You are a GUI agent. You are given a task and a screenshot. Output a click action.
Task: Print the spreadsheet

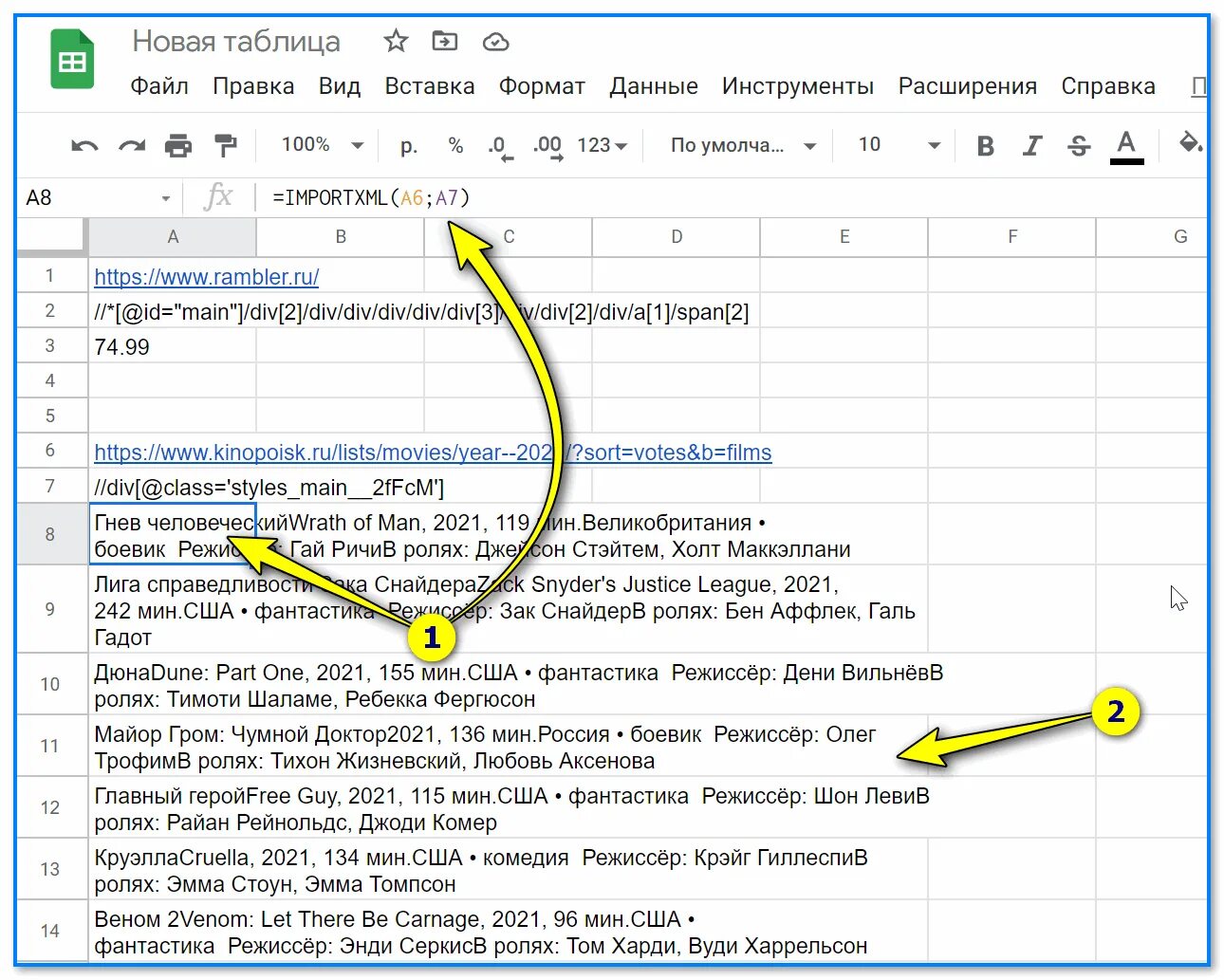click(177, 145)
